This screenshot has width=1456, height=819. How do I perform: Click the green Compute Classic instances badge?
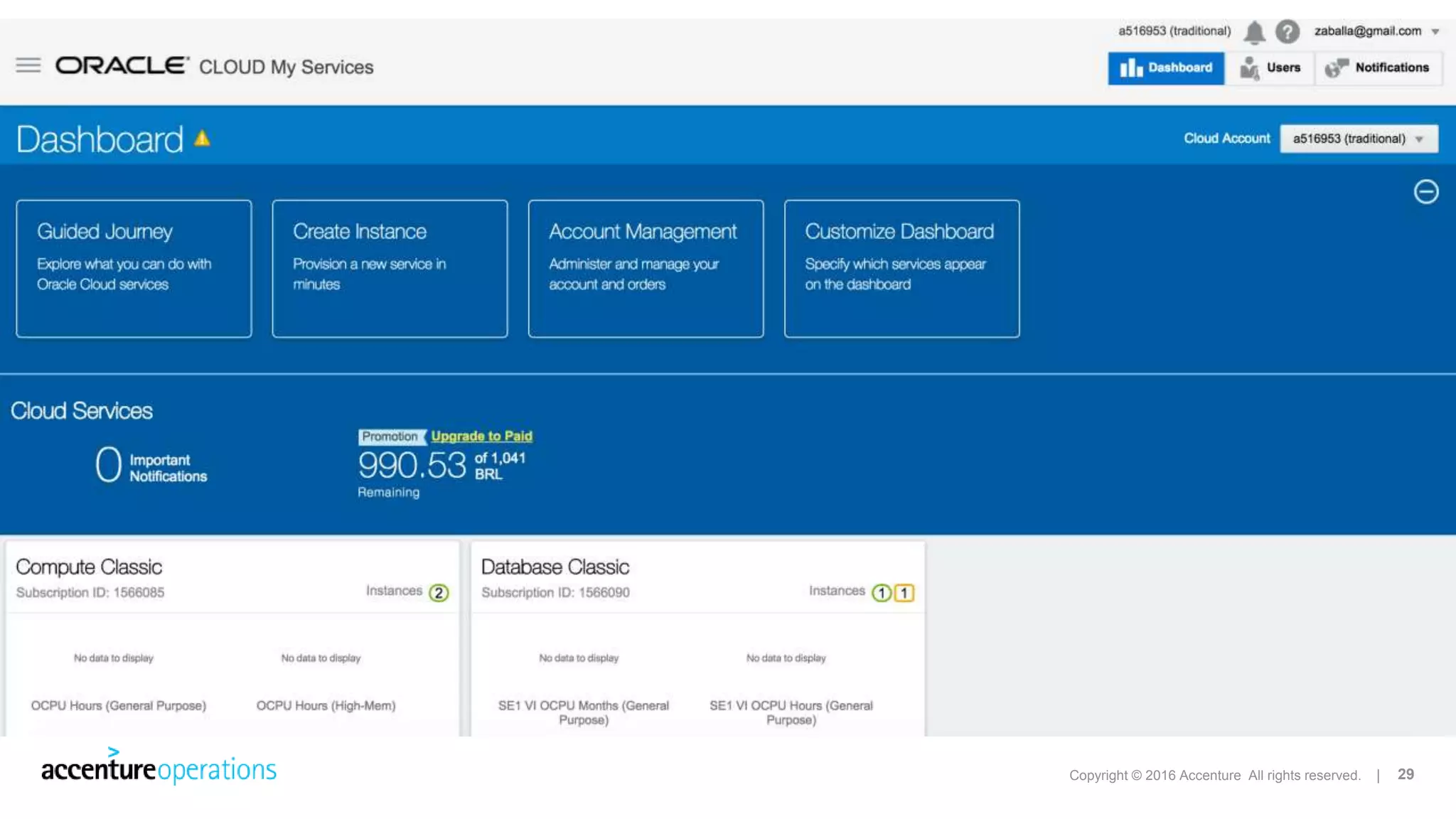(439, 592)
